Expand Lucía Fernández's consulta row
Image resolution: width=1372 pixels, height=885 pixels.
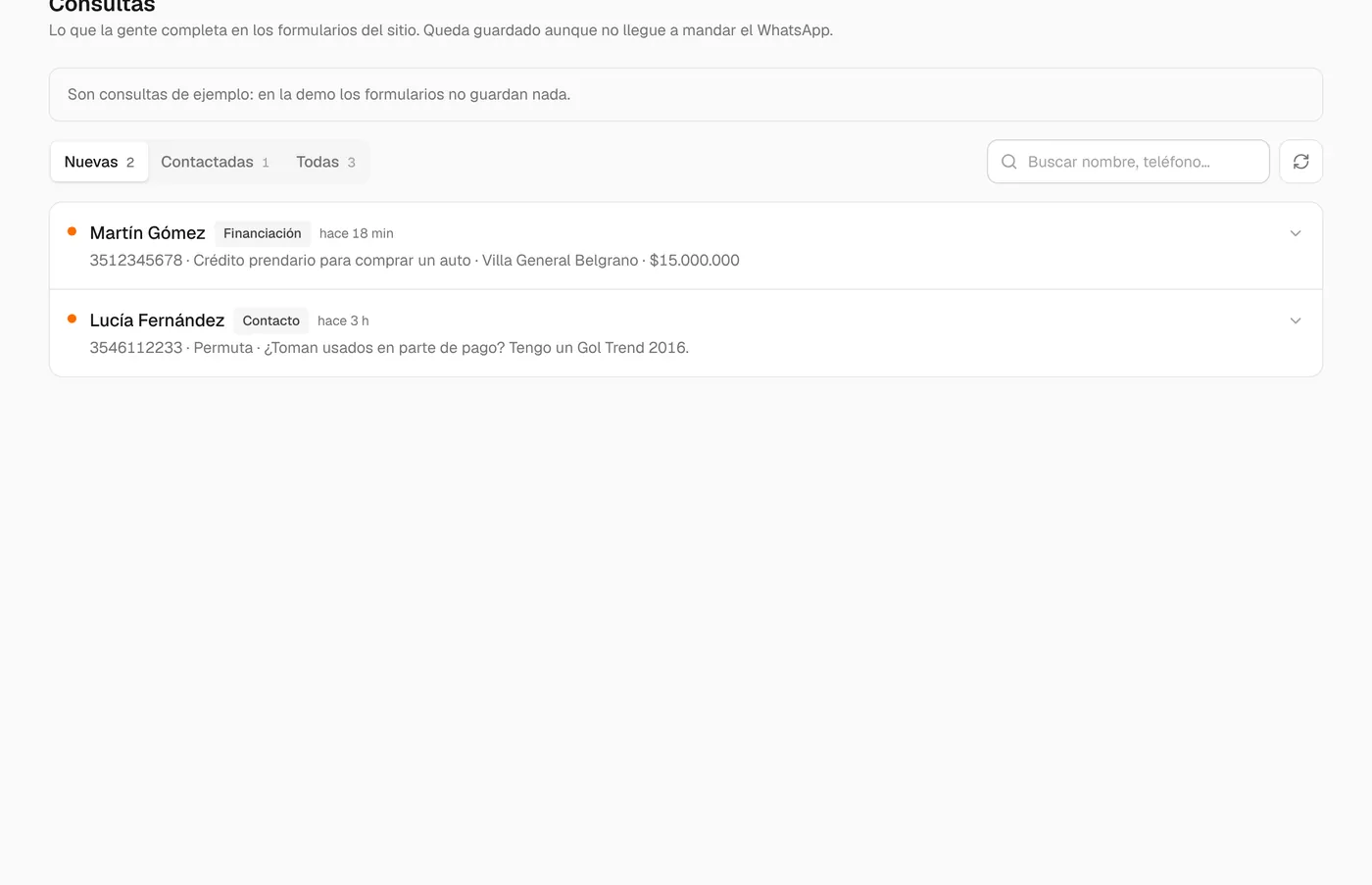tap(1295, 320)
